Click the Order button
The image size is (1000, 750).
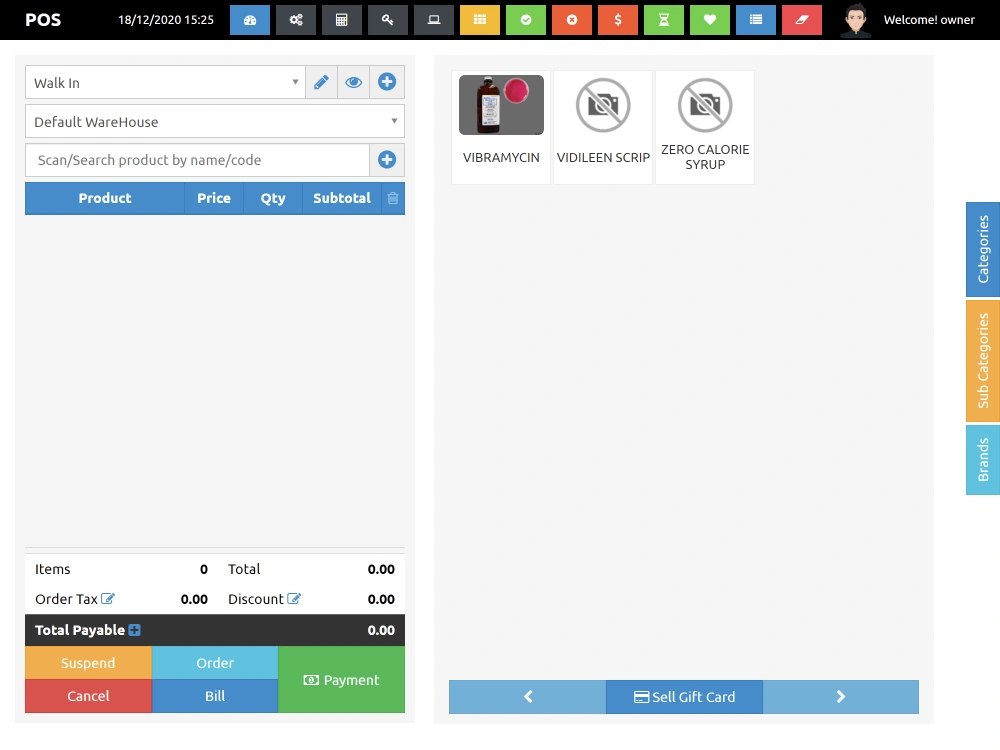point(215,663)
